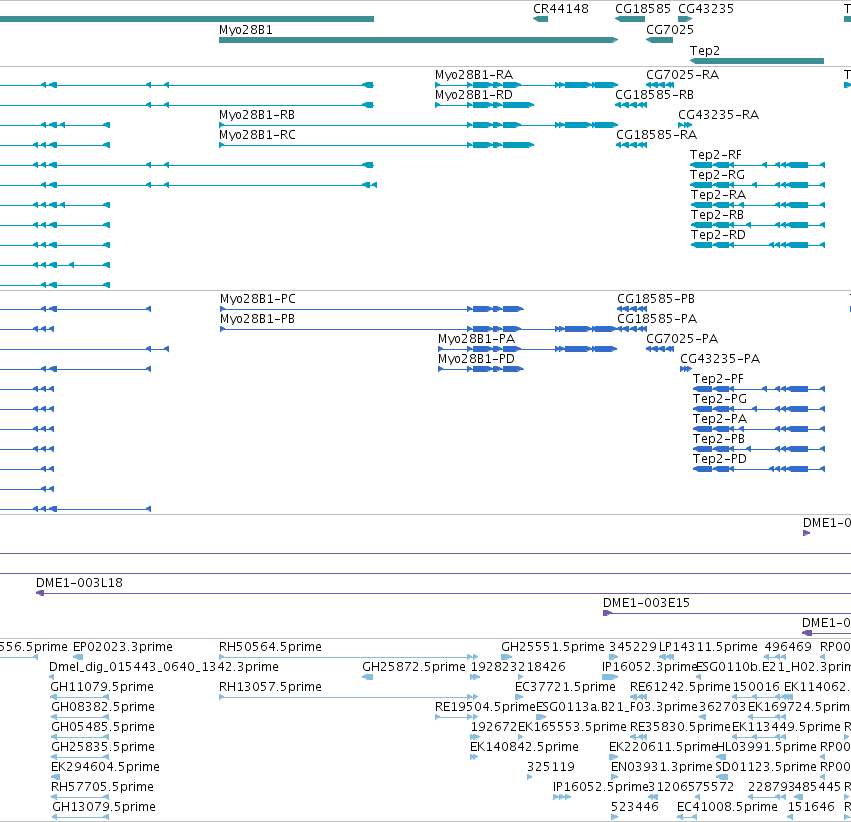Select the Myo28B1 gene span bar
Viewport: 851px width, 822px height.
pyautogui.click(x=418, y=40)
